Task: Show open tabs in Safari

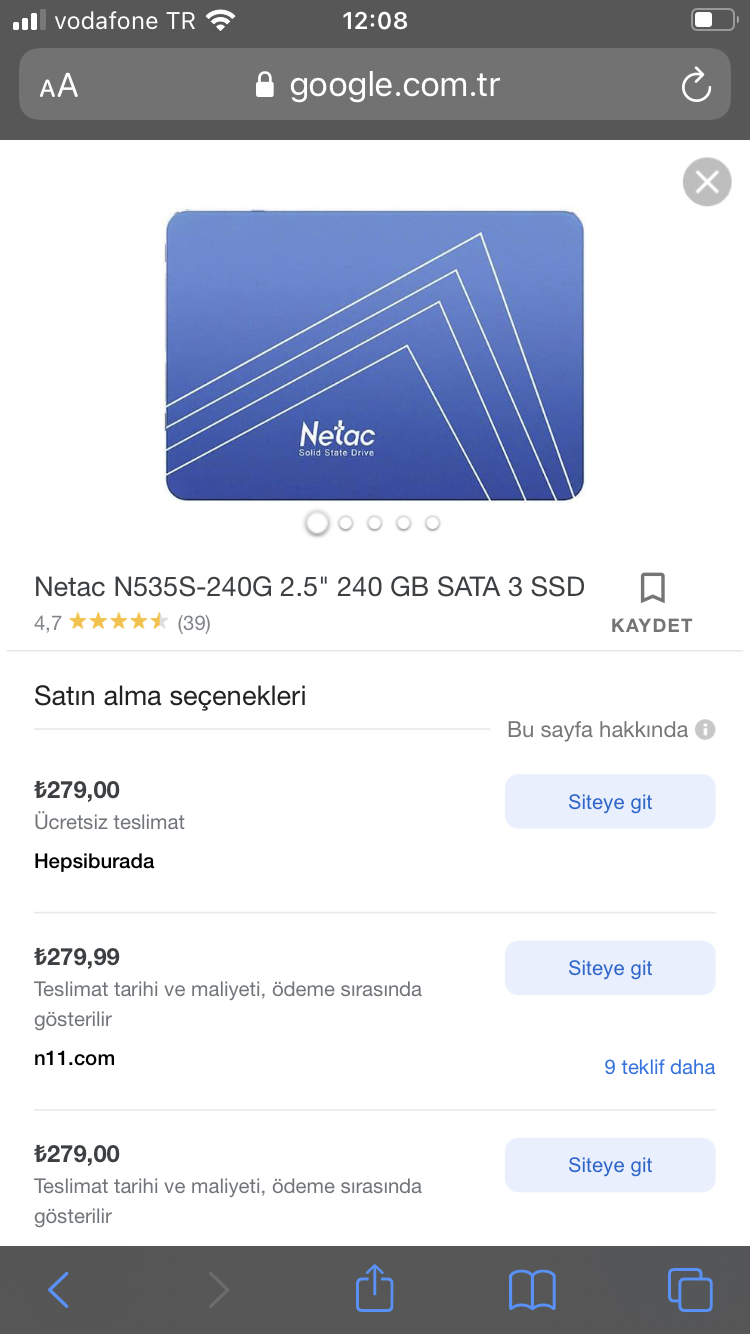Action: 689,1289
